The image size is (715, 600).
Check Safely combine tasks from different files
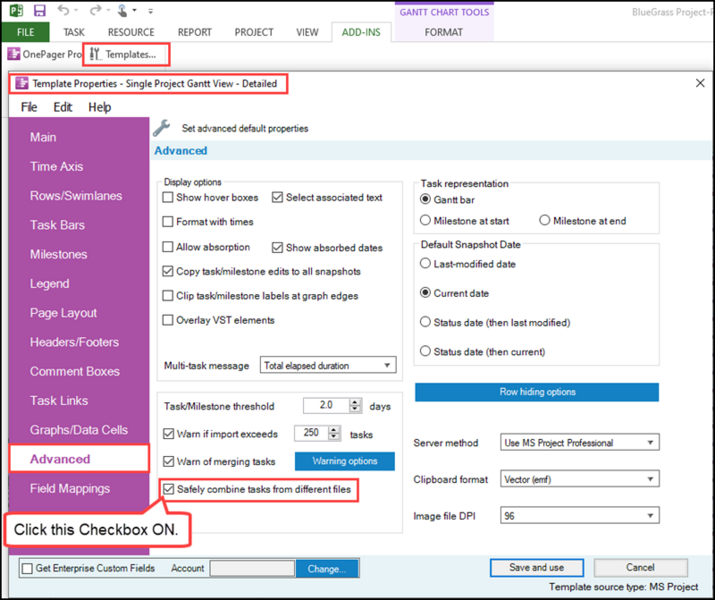coord(169,489)
